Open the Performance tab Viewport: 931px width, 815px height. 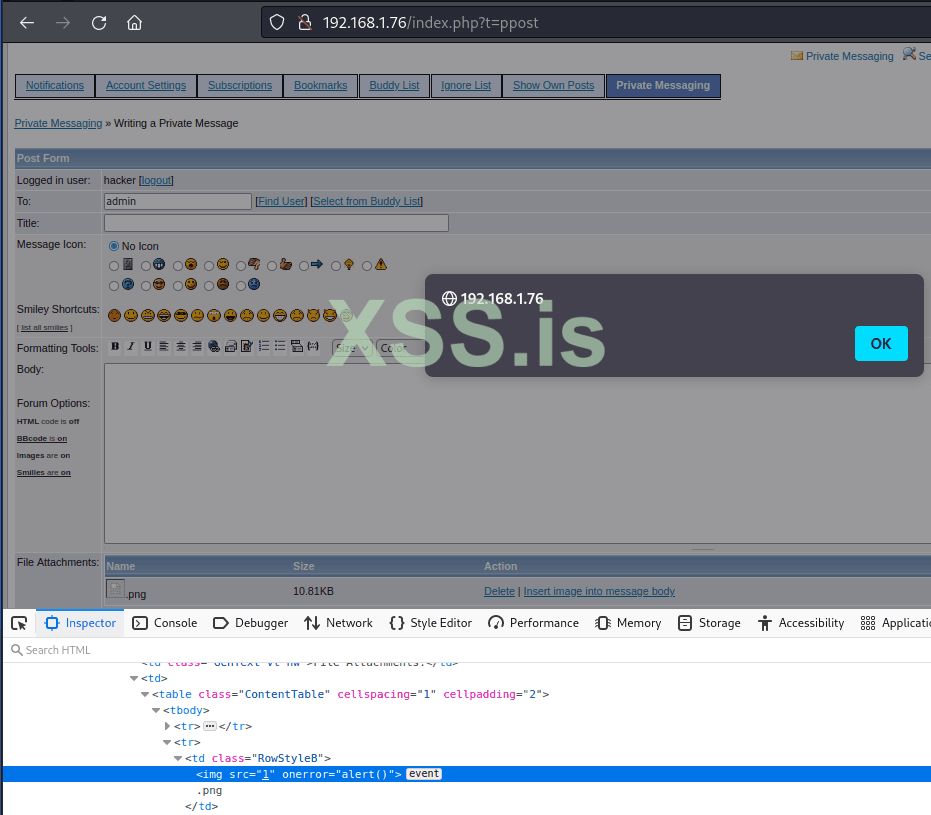533,623
